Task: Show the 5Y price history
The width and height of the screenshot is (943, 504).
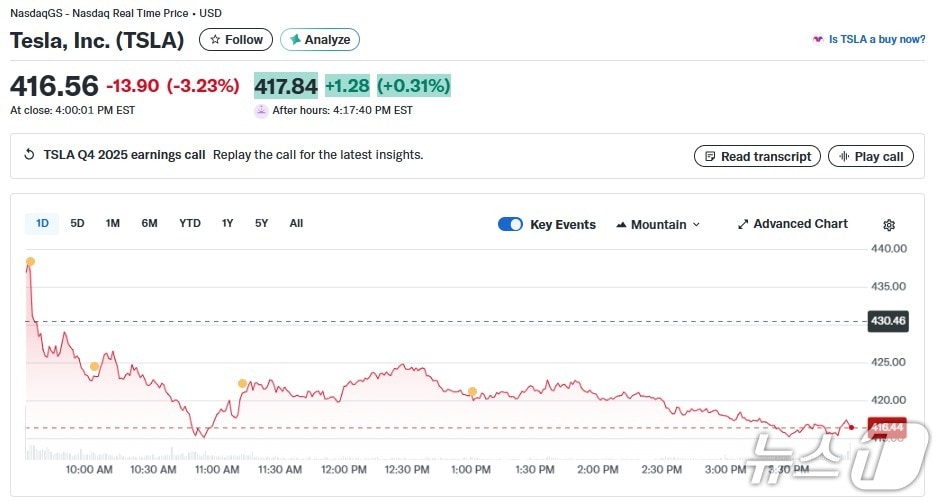Action: 261,224
